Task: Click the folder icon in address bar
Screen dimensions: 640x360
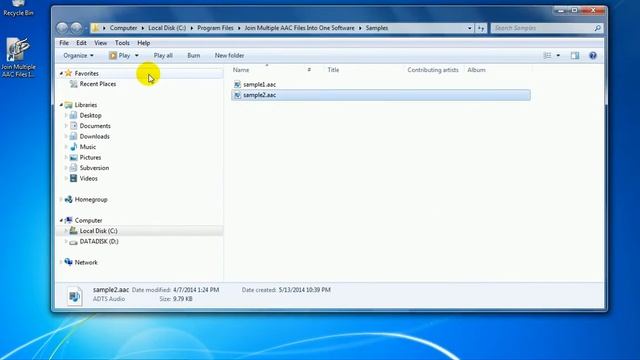Action: coord(96,28)
